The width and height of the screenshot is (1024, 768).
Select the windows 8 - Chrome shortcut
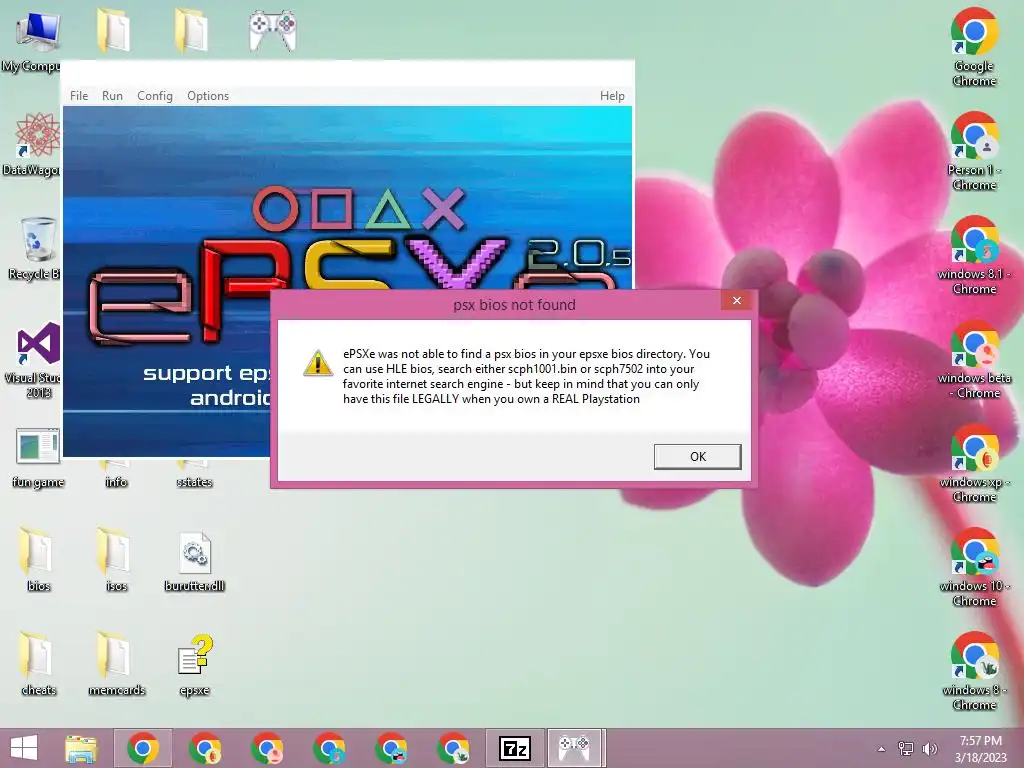pos(974,671)
